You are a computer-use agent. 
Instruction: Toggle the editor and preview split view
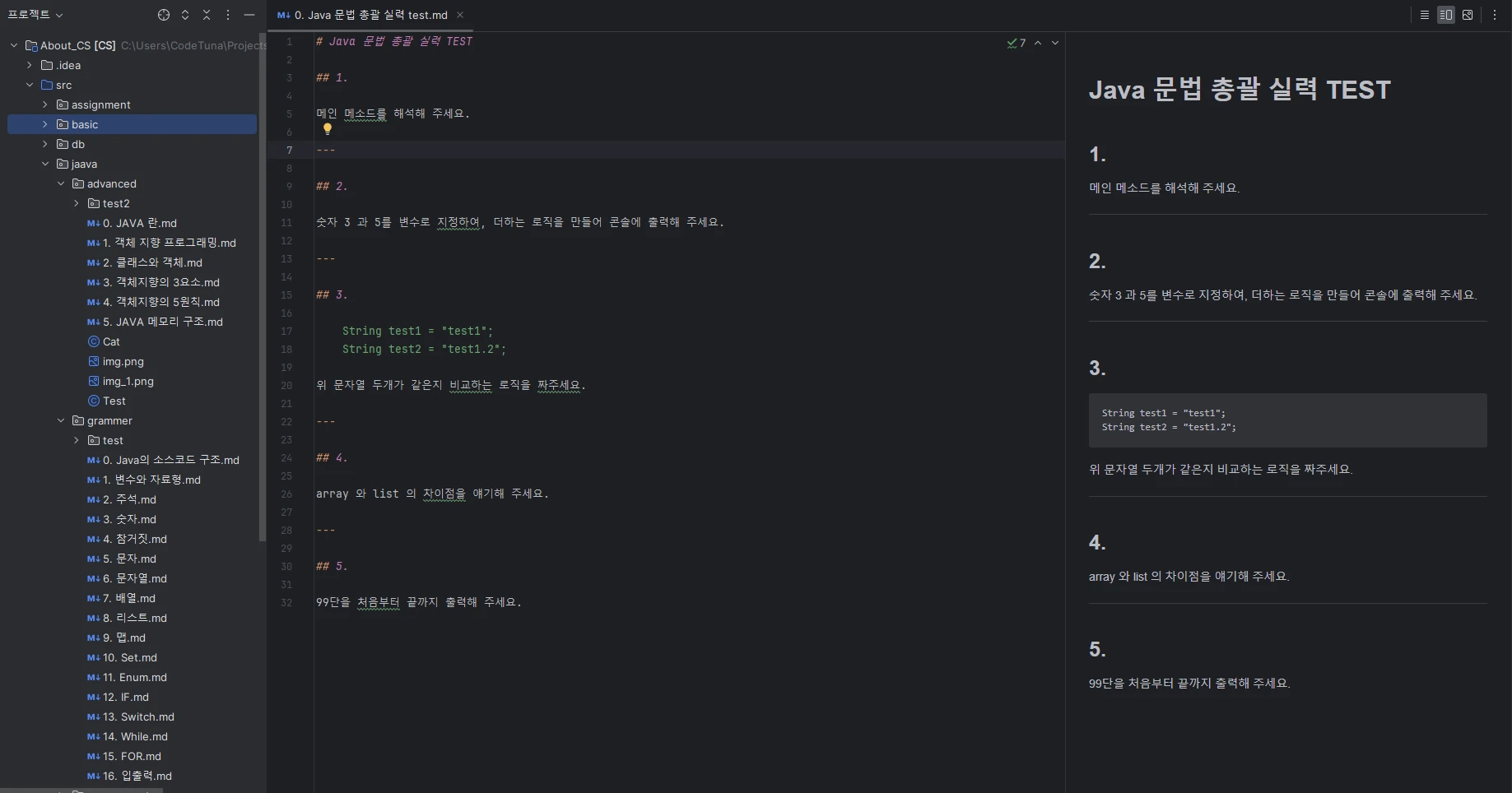(1446, 15)
